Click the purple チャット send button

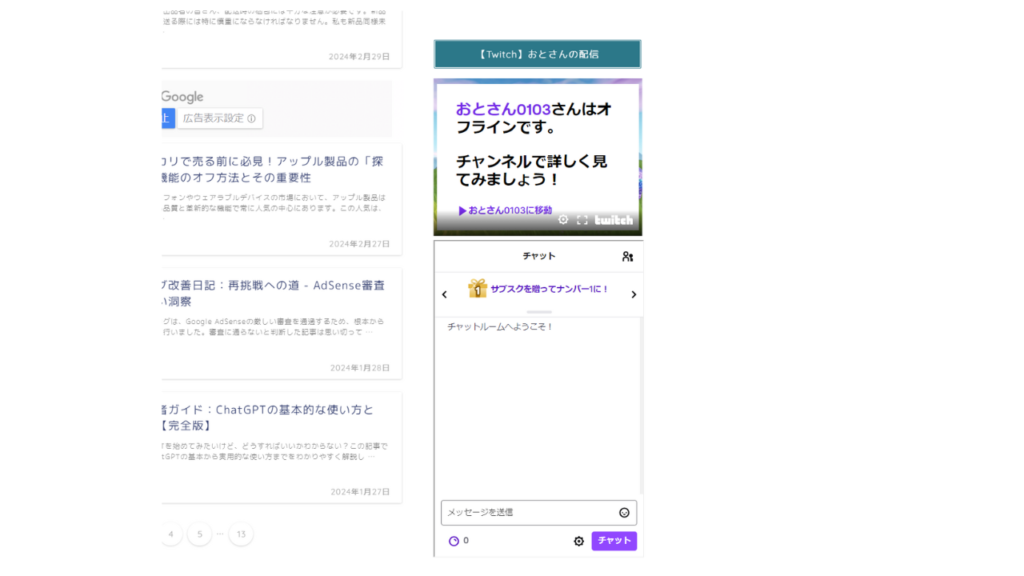point(614,541)
